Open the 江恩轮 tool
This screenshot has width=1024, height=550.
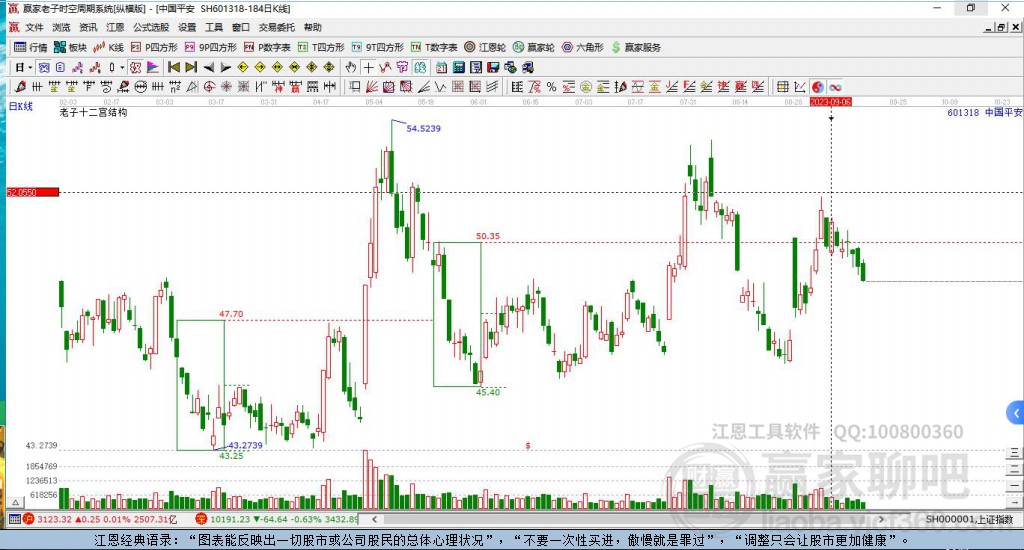pos(485,47)
